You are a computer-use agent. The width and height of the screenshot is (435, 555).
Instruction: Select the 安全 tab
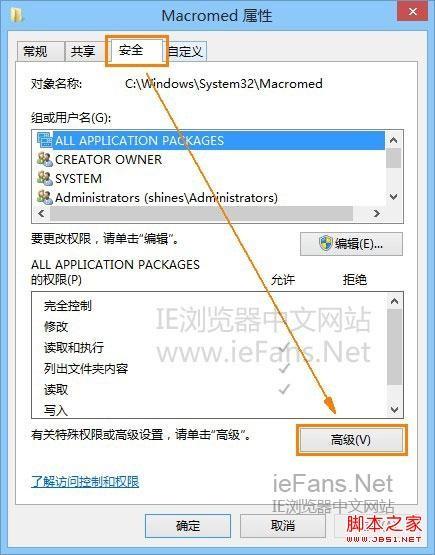click(x=136, y=51)
